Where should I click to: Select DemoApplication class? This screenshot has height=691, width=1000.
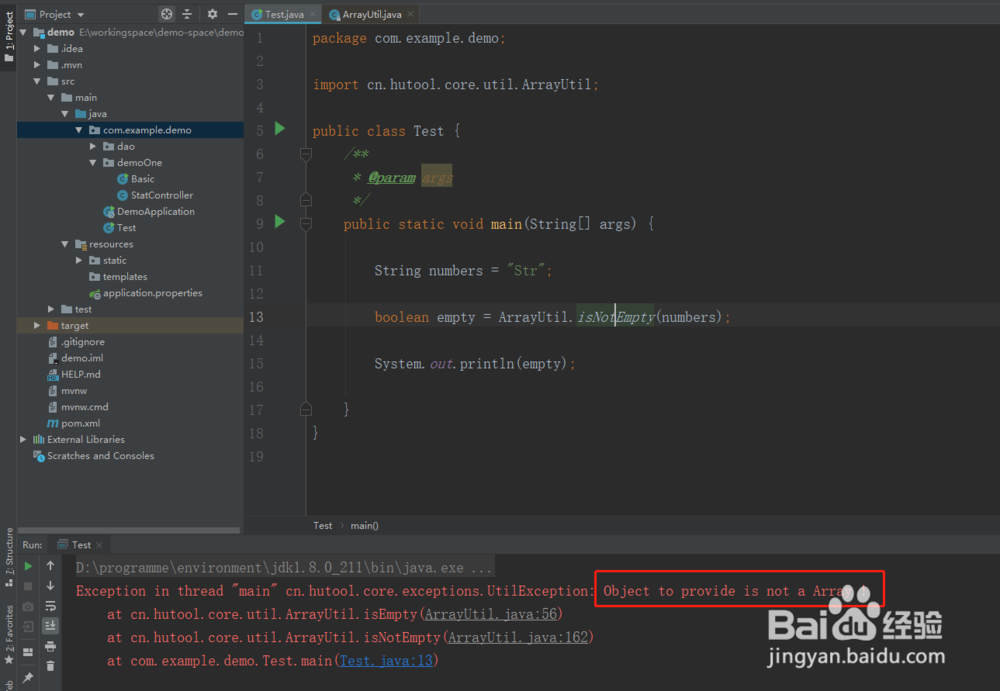[x=149, y=212]
